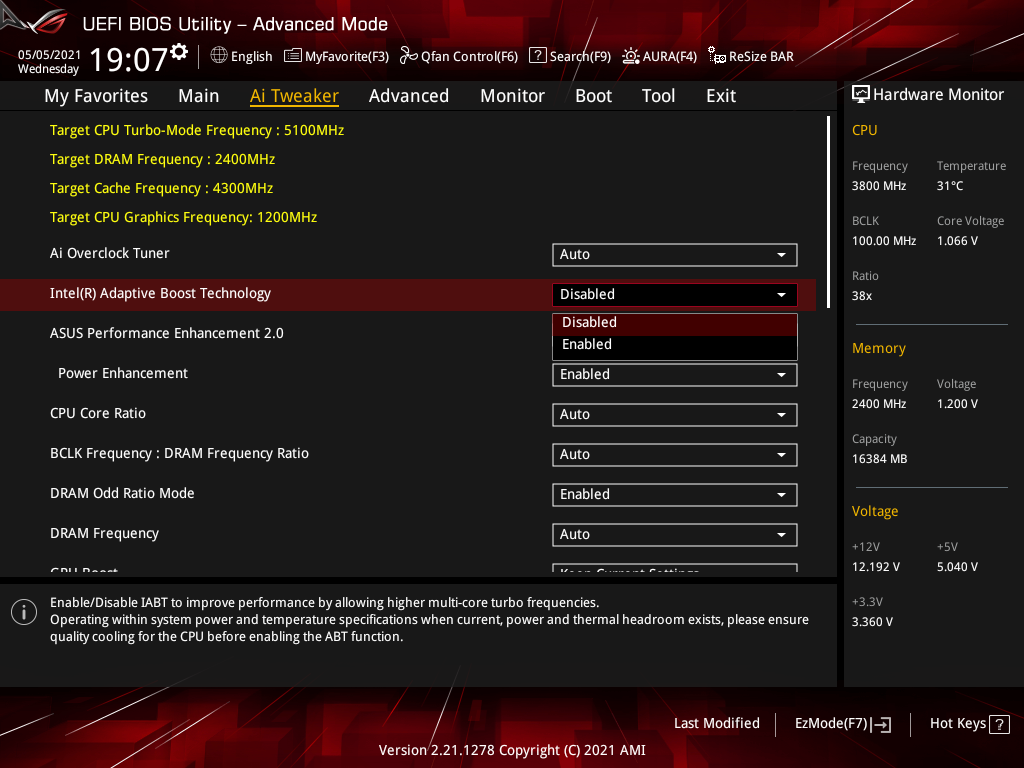Image resolution: width=1024 pixels, height=768 pixels.
Task: Select CPU Core Ratio label
Action: click(x=98, y=413)
